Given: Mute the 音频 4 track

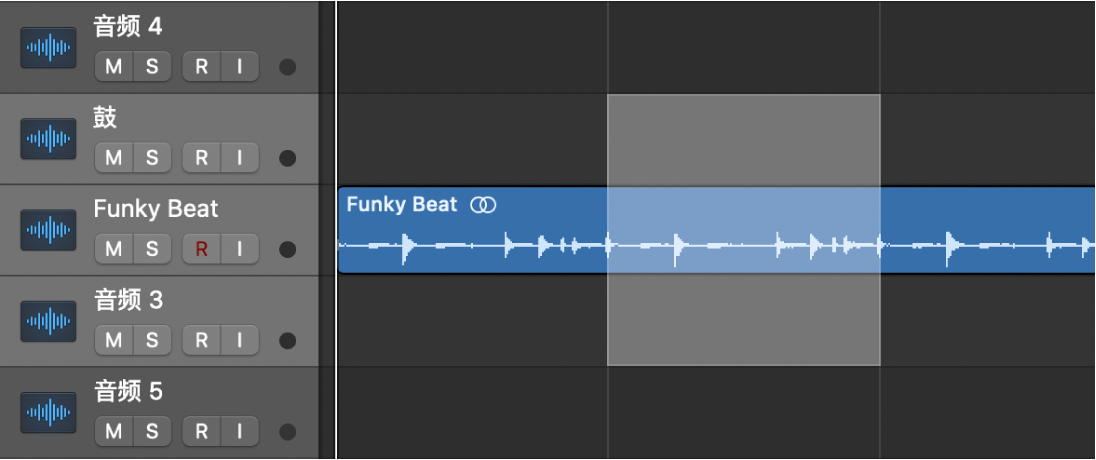Looking at the screenshot, I should 114,67.
